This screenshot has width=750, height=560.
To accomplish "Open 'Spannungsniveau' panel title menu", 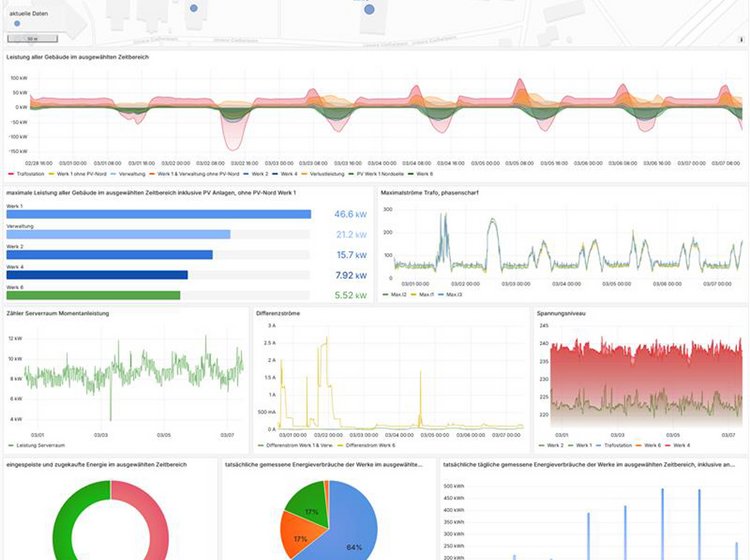I will (561, 314).
